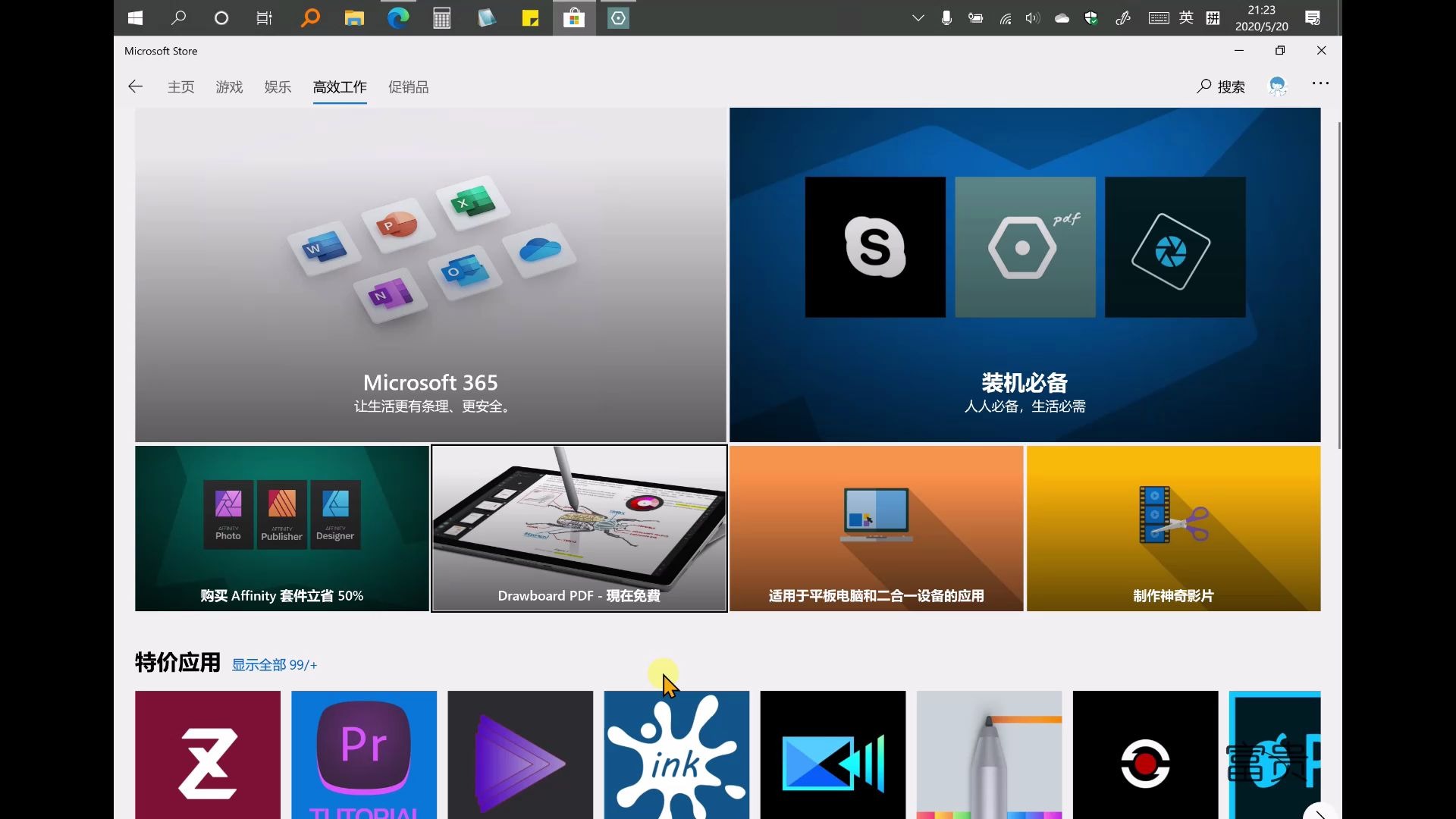The image size is (1456, 819).
Task: Open the notification action center
Action: (1313, 18)
